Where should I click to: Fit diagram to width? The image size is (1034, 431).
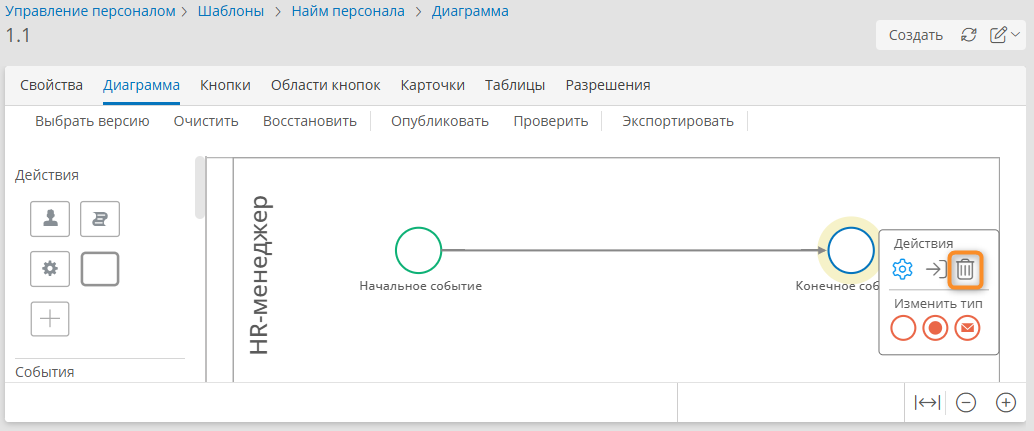[x=927, y=402]
